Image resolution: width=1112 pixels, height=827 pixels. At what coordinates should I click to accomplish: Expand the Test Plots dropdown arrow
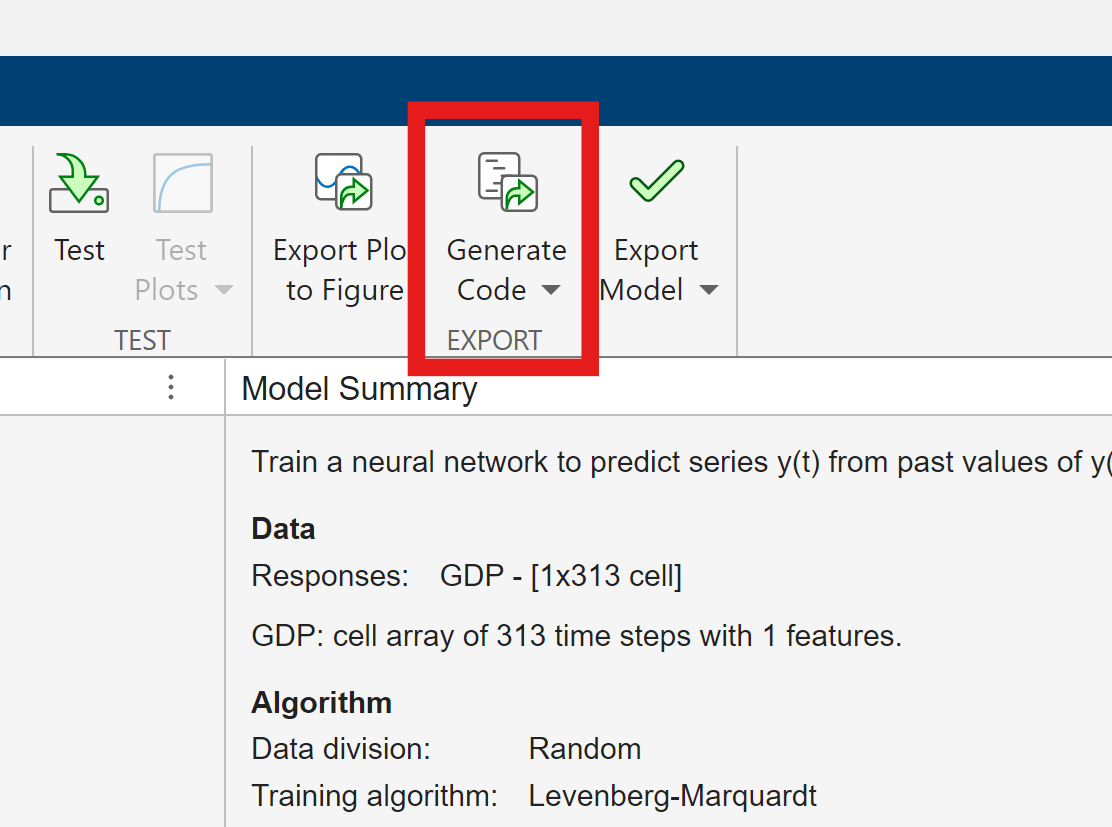coord(224,291)
